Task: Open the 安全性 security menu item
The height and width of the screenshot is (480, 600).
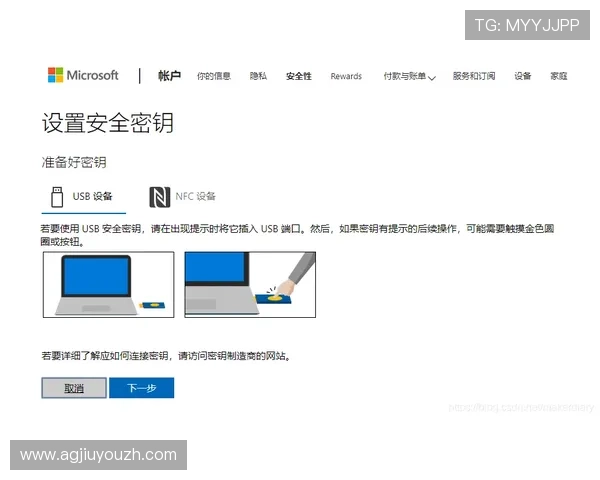Action: pyautogui.click(x=298, y=76)
